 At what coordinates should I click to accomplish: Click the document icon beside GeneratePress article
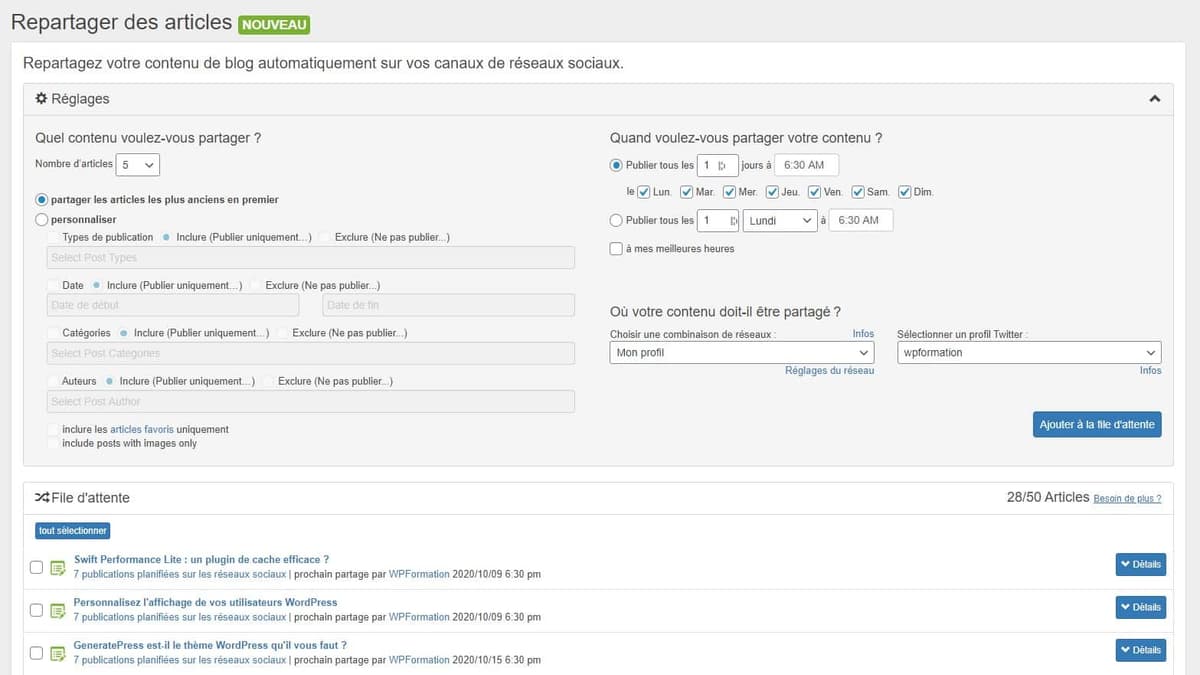59,652
